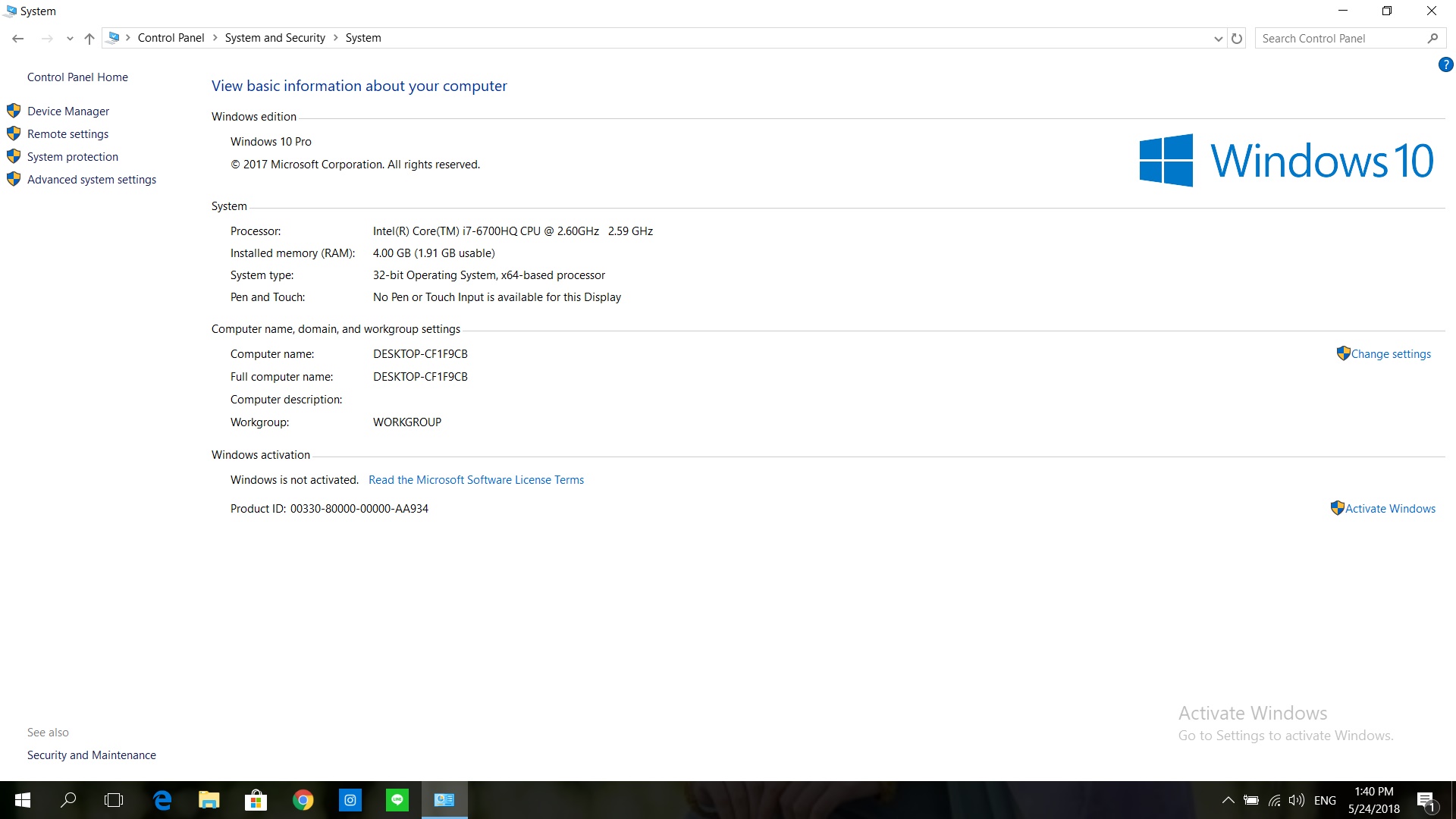Select Control Panel in the breadcrumb

click(x=171, y=38)
